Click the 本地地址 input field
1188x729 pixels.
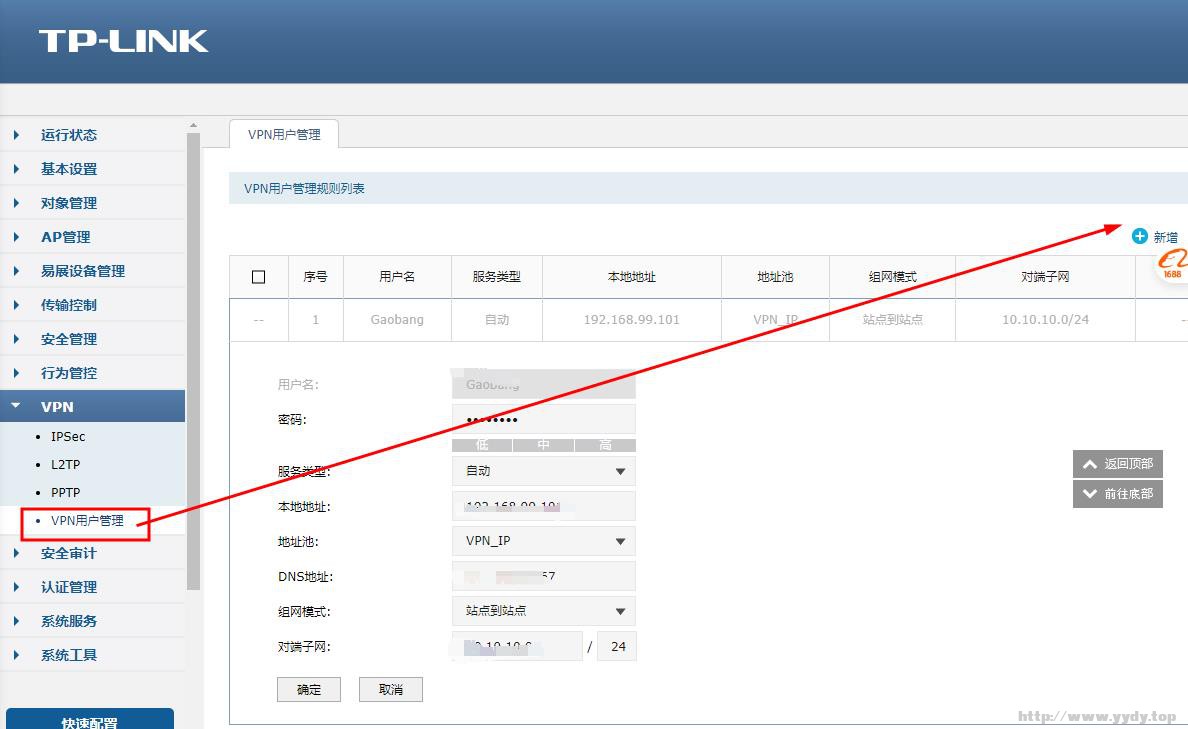[543, 506]
